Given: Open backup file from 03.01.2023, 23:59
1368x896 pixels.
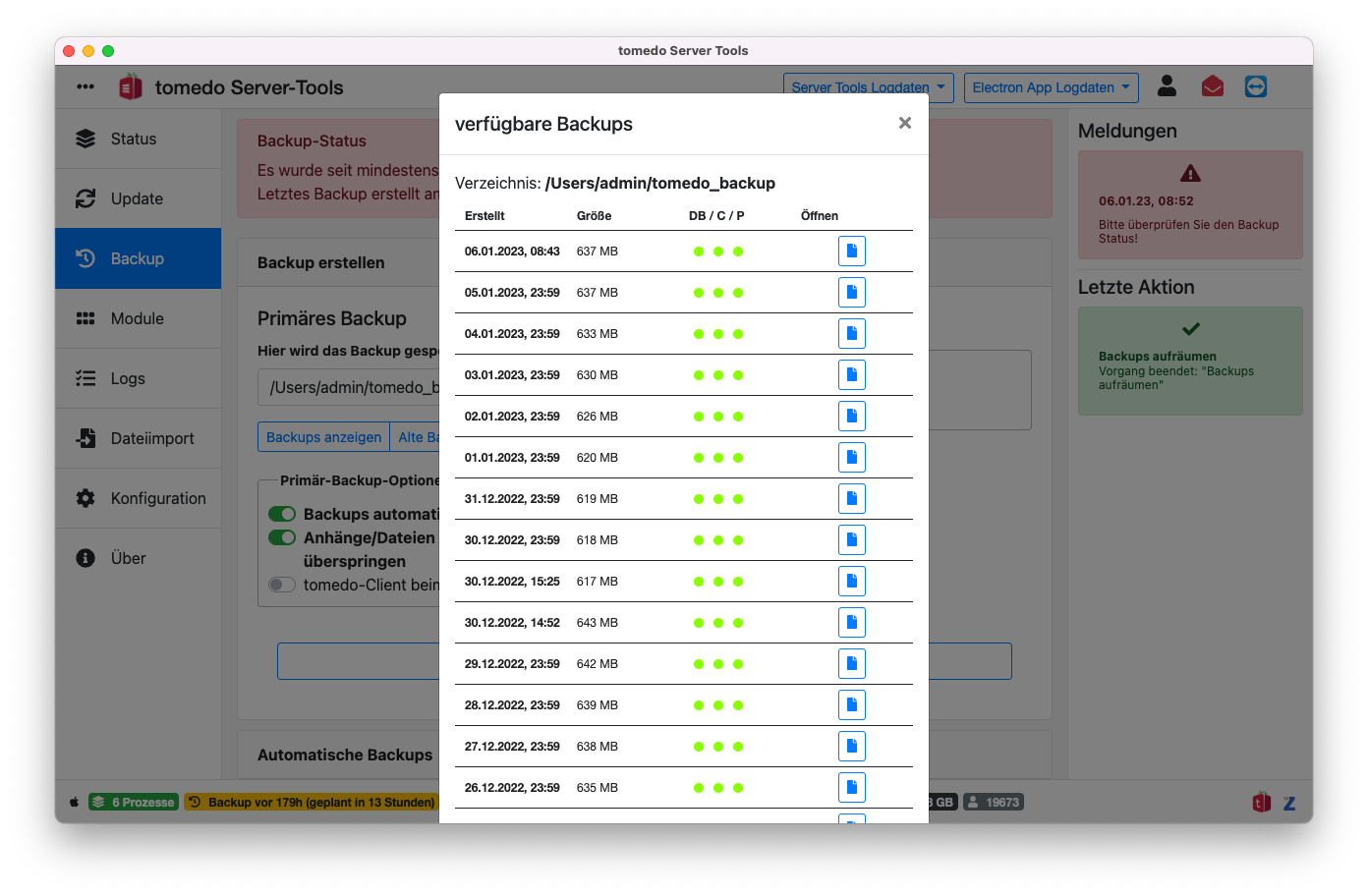Looking at the screenshot, I should coord(851,375).
